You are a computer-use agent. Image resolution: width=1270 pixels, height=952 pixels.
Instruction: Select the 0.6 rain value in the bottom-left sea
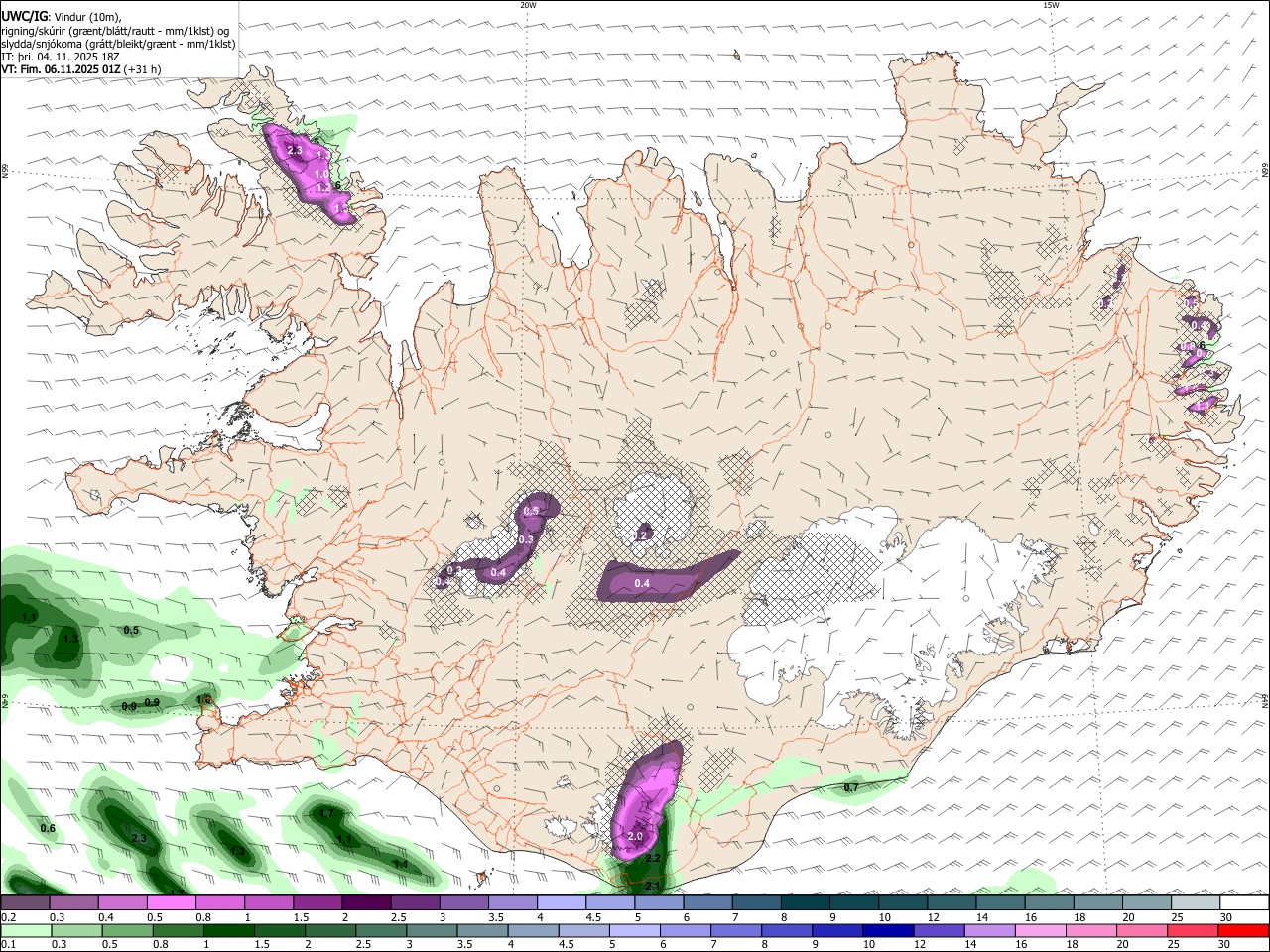coord(47,828)
